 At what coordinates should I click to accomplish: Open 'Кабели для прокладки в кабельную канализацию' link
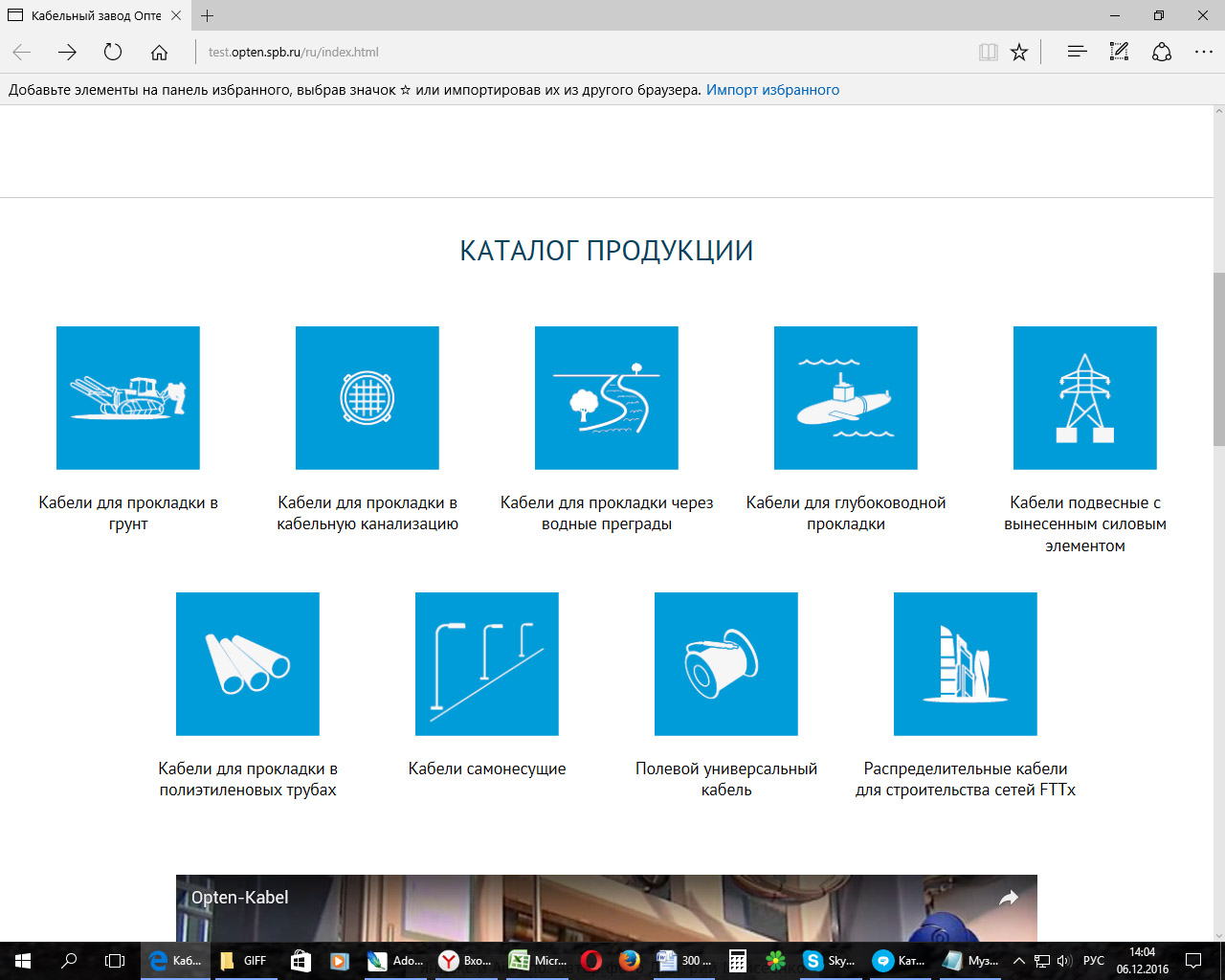pos(367,513)
